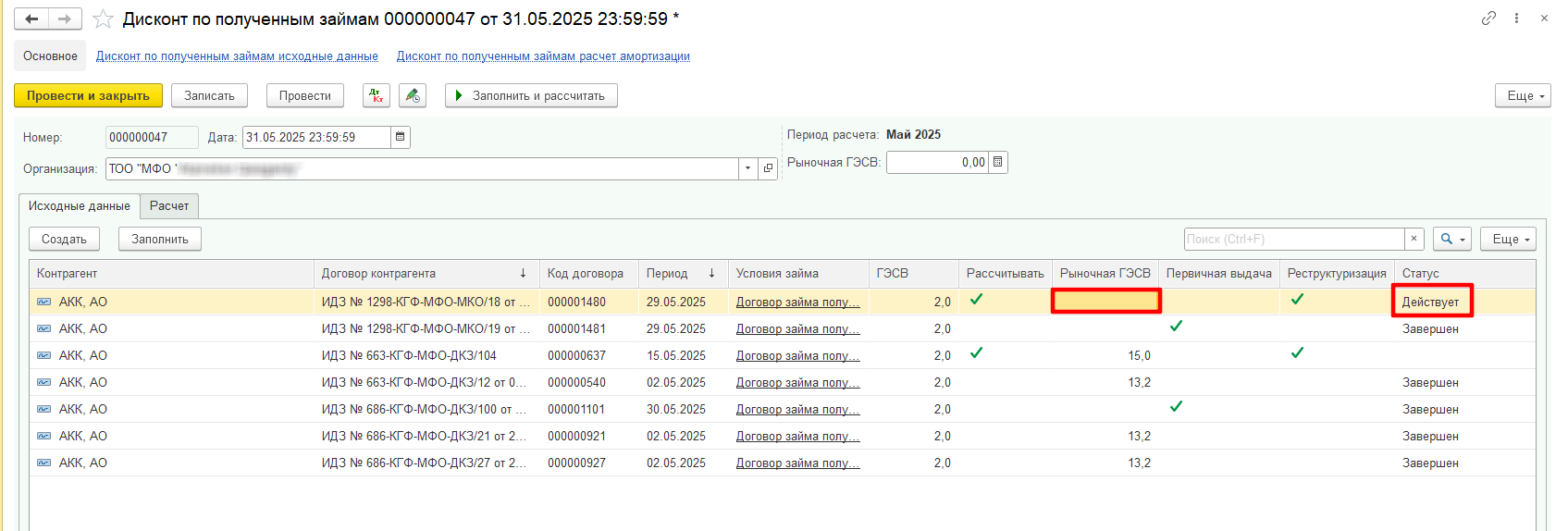Select the Основное section

pos(50,56)
